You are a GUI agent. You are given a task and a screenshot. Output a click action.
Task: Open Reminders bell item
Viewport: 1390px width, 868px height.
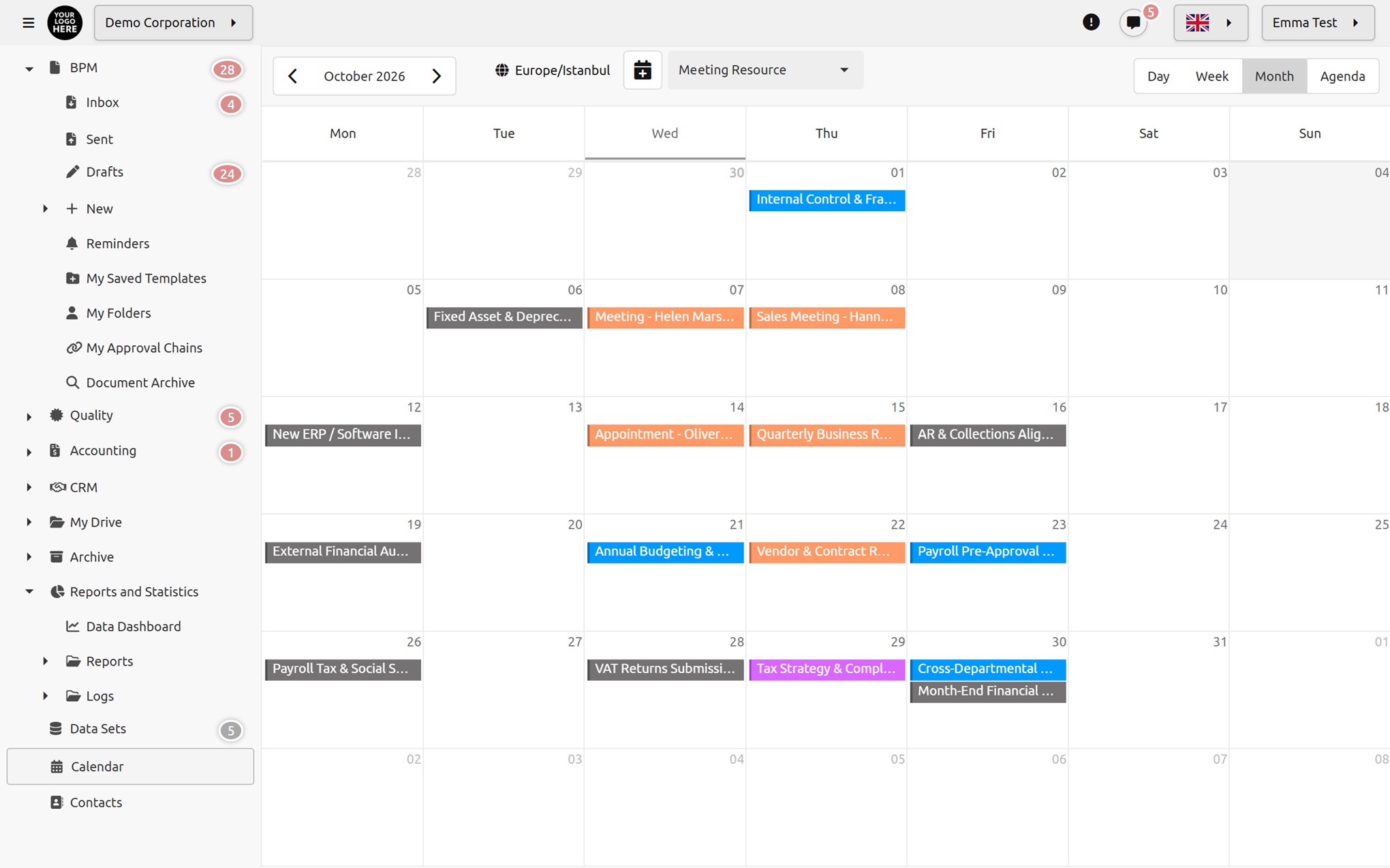117,243
